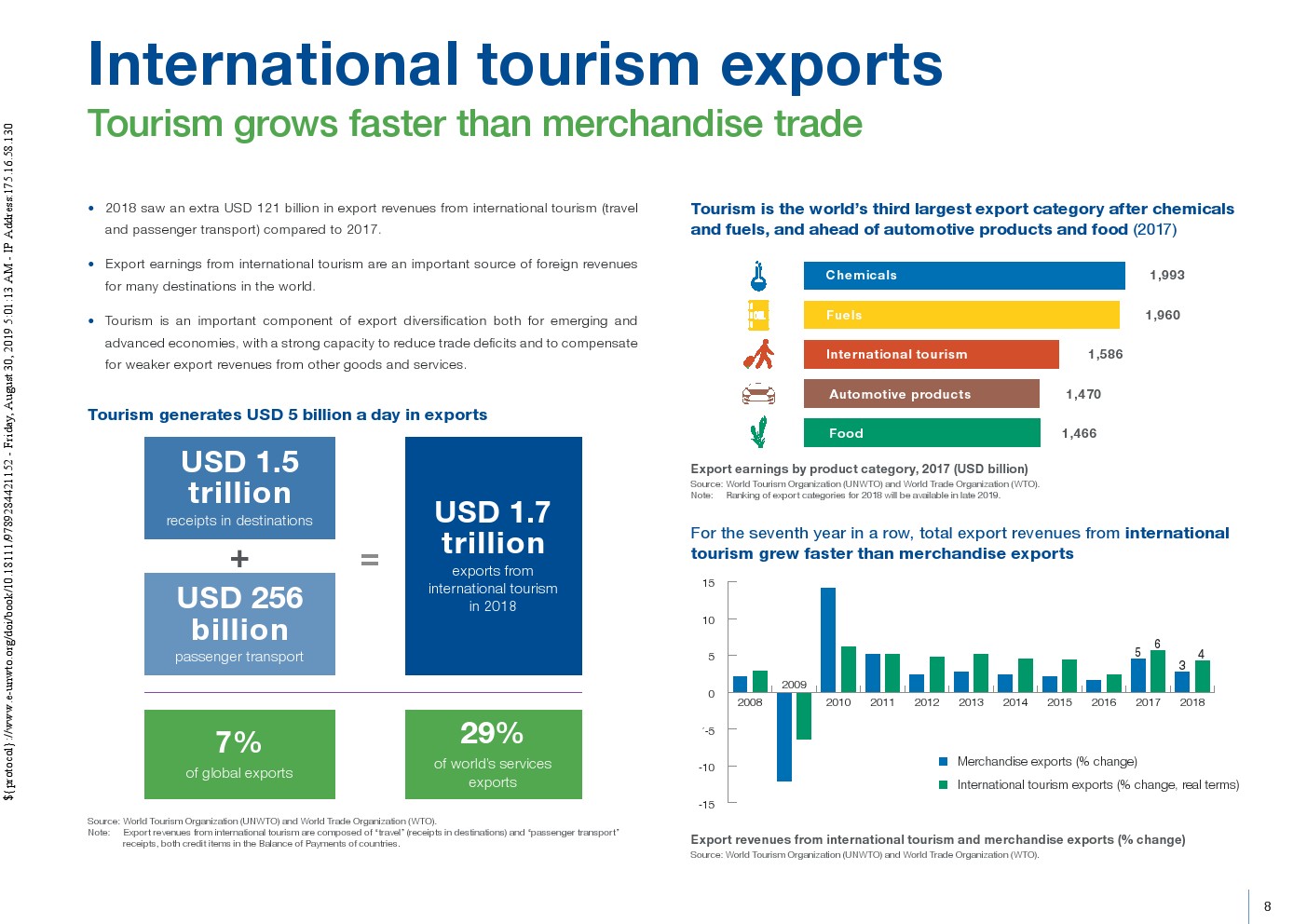This screenshot has height=924, width=1307.
Task: Click the equals sign symbol
Action: click(370, 559)
